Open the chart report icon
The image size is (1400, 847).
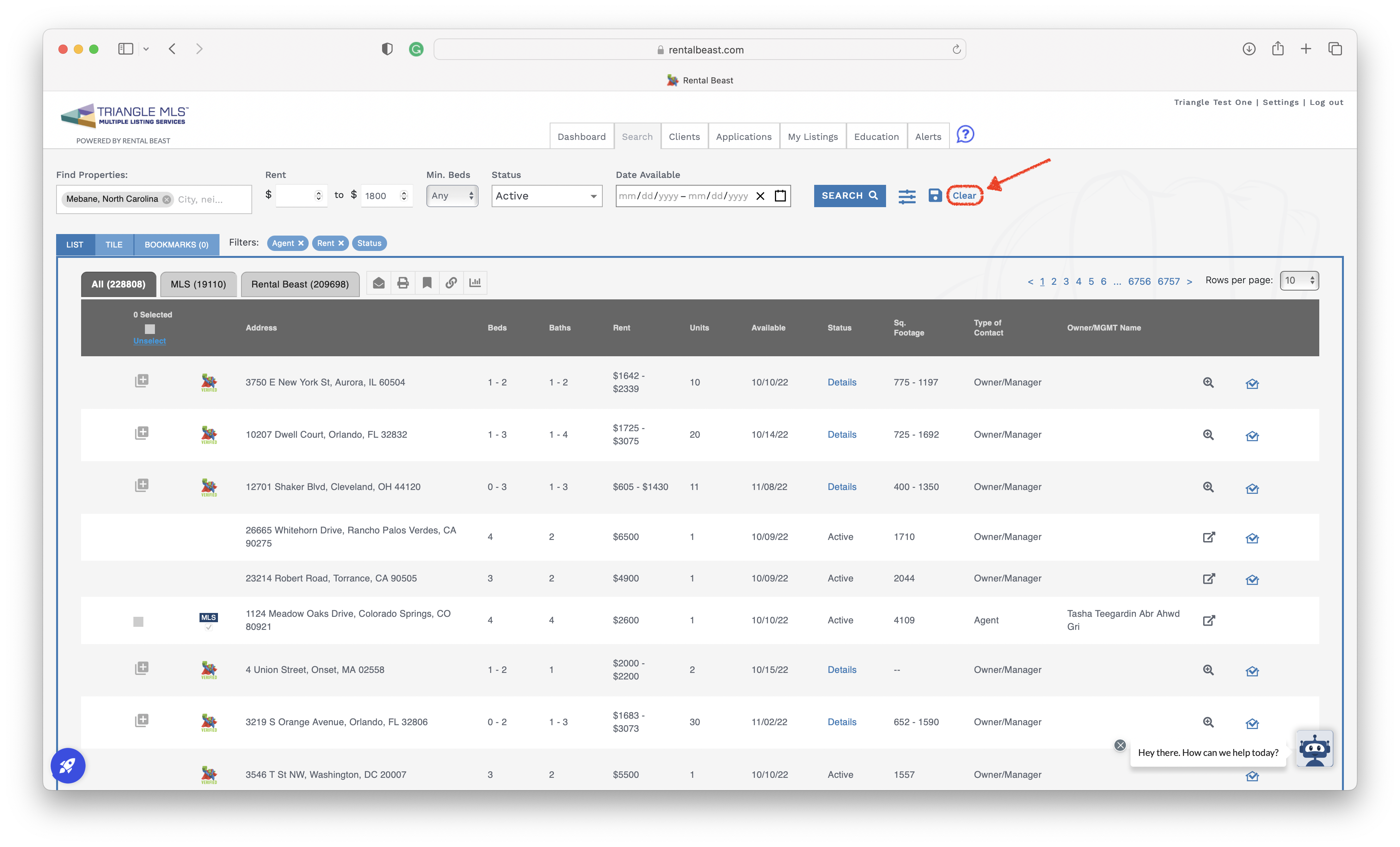[x=475, y=282]
